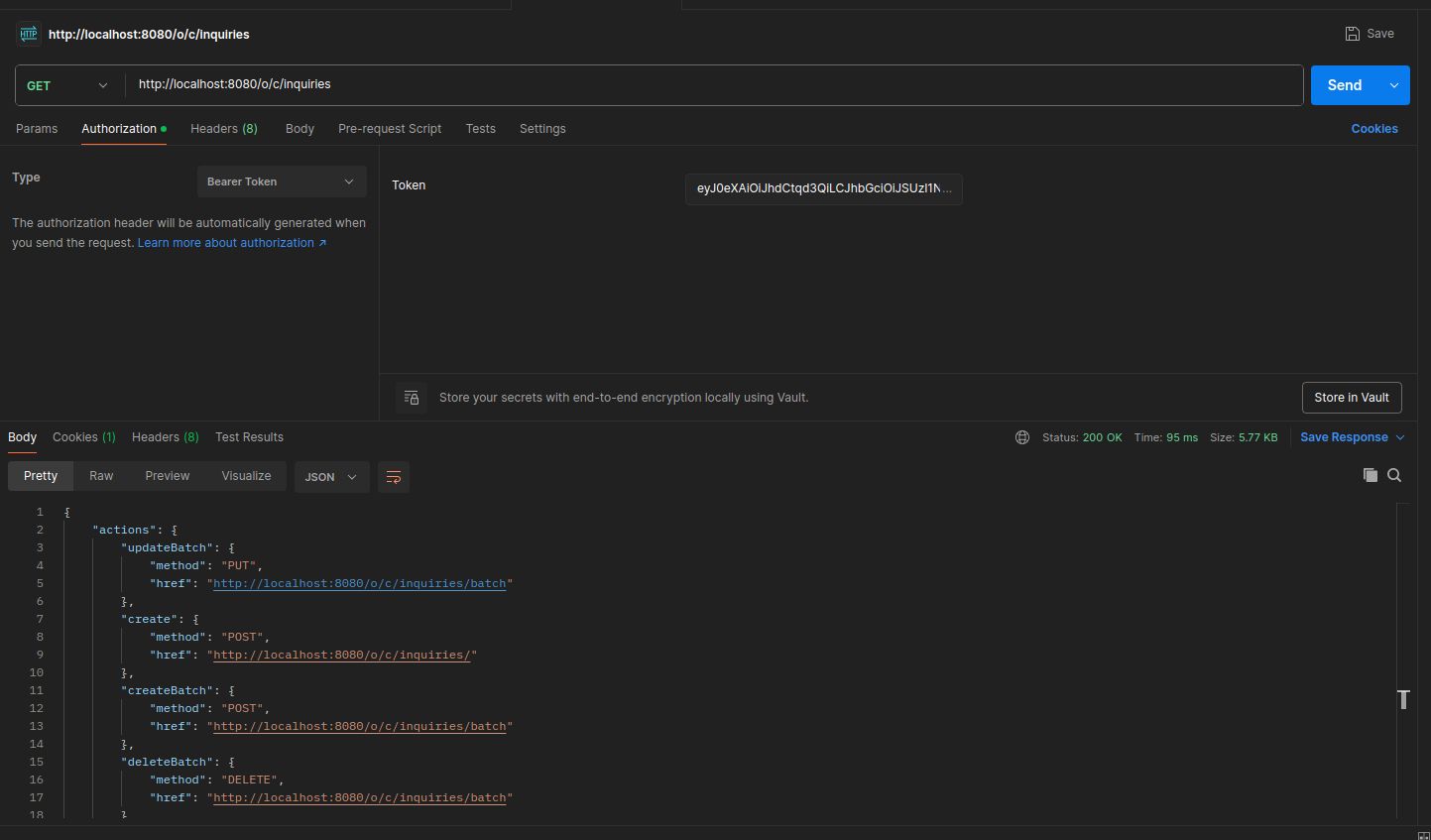Viewport: 1431px width, 840px height.
Task: Click the Size: 5.77 KB text
Action: (1244, 437)
